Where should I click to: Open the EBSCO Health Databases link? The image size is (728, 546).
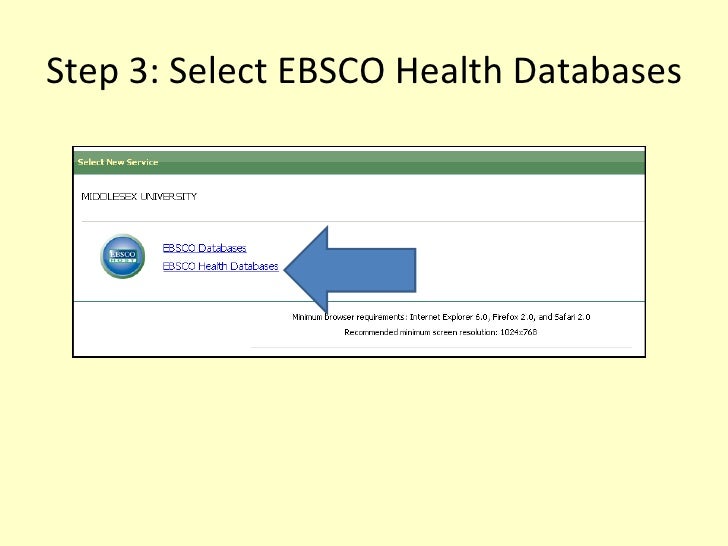pos(221,266)
